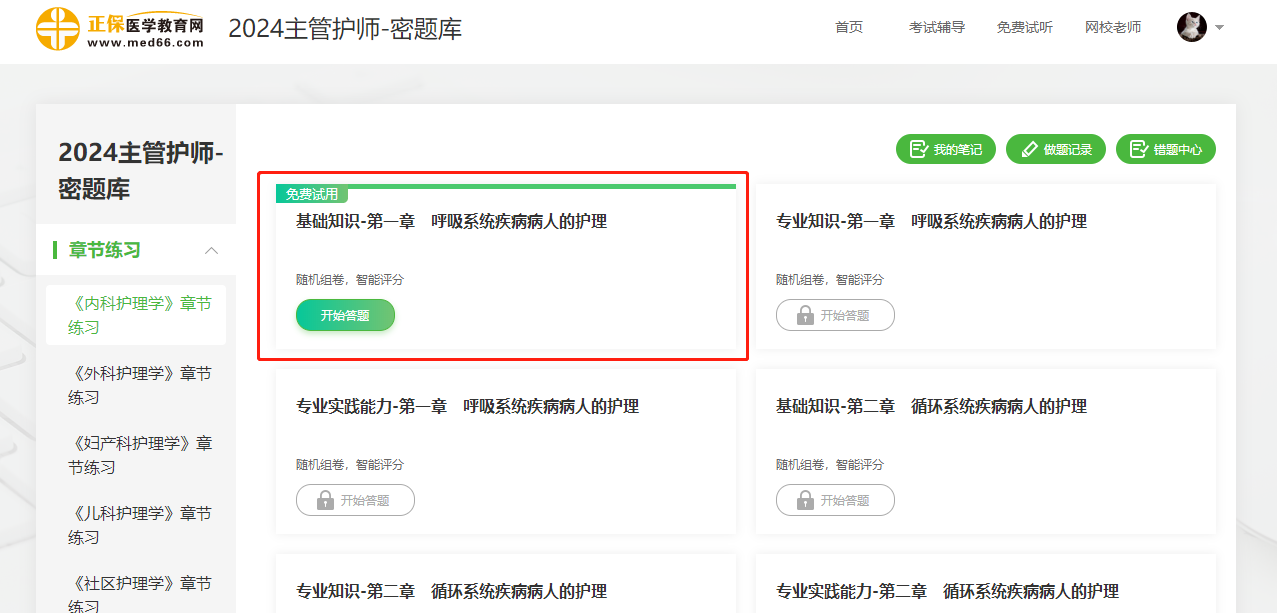Start answering 基础知识-第一章 free trial
The height and width of the screenshot is (613, 1277).
pyautogui.click(x=345, y=315)
